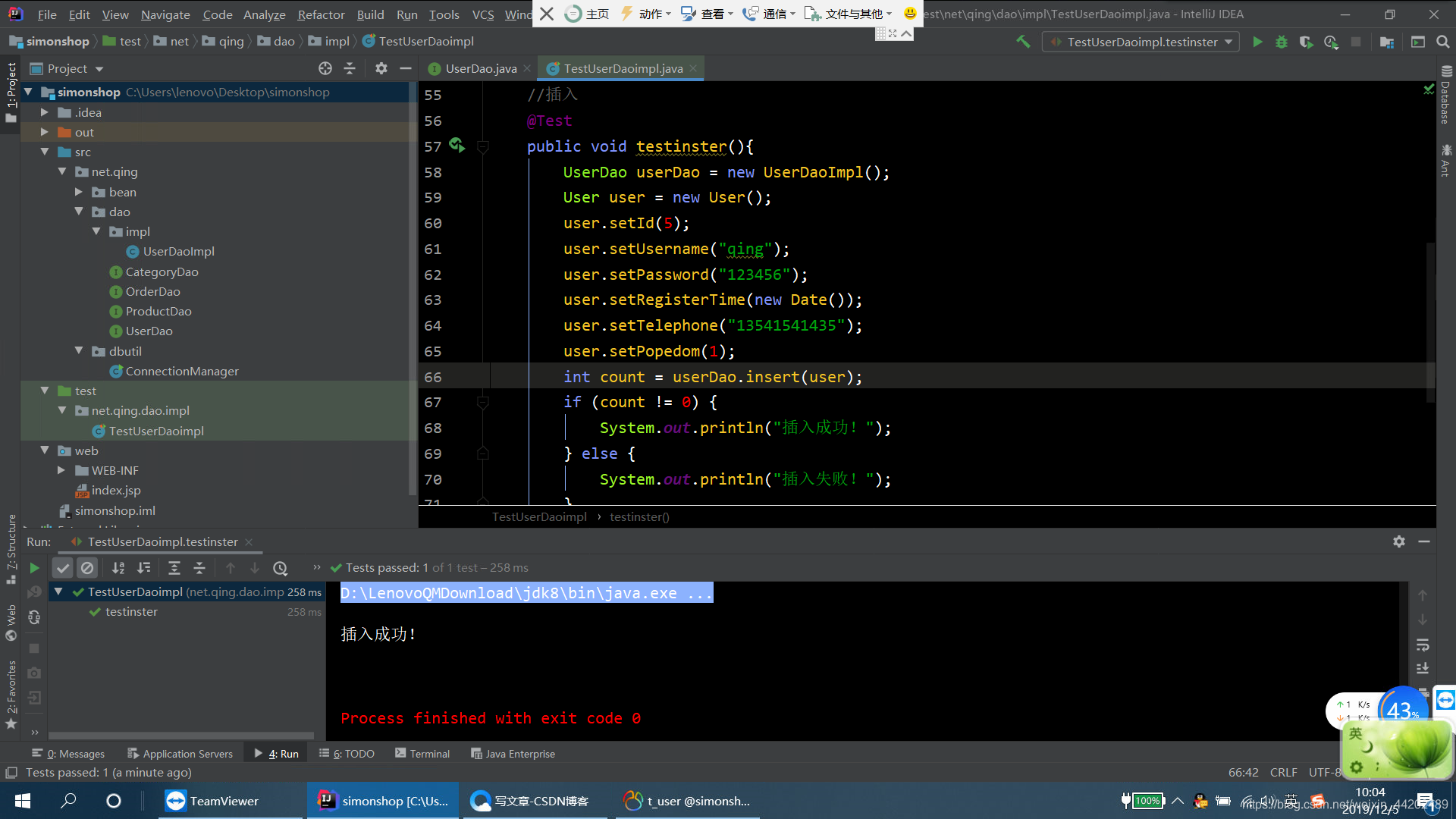This screenshot has height=819, width=1456.
Task: Click the test tree horizontal scrollbar
Action: point(181,736)
